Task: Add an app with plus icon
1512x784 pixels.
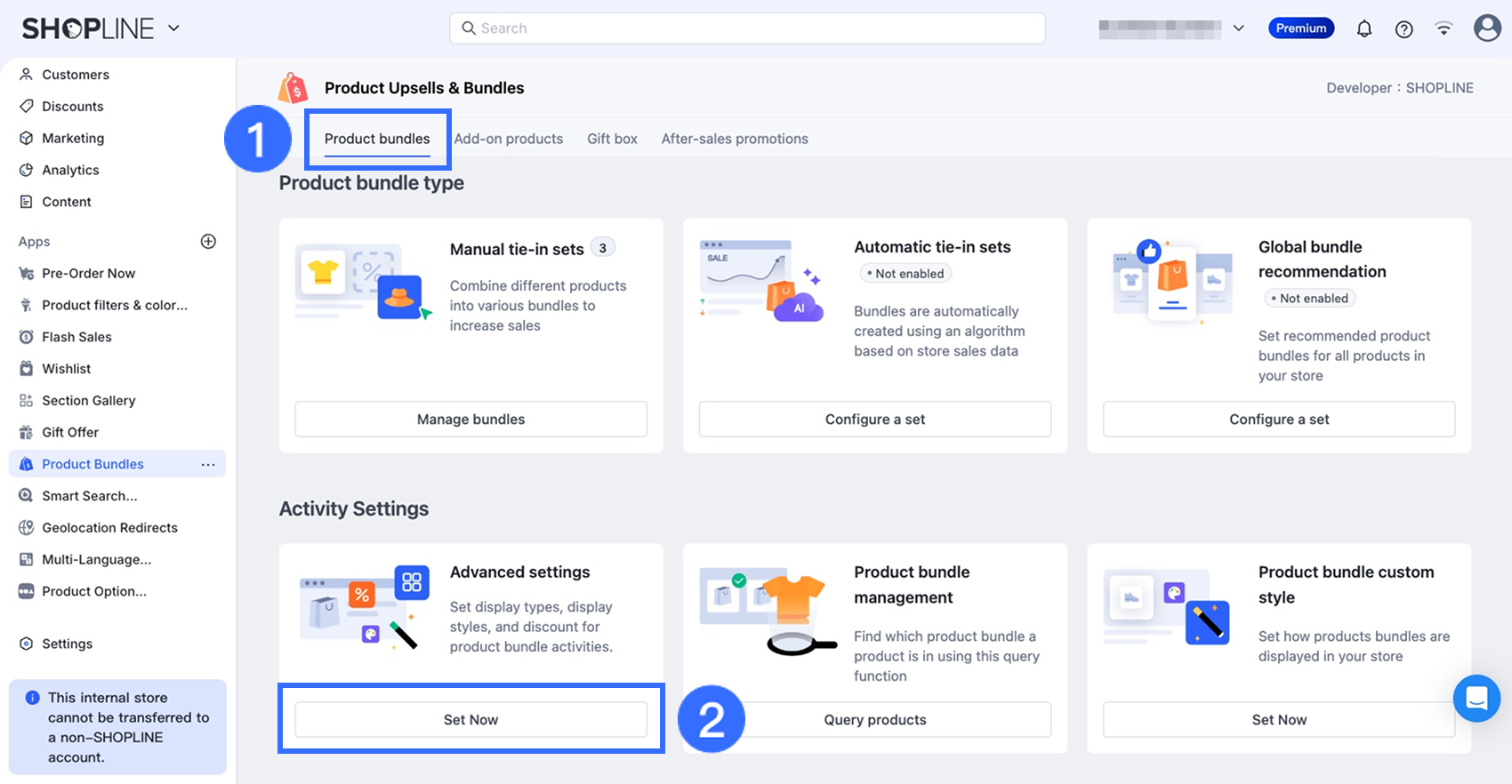Action: [x=208, y=242]
